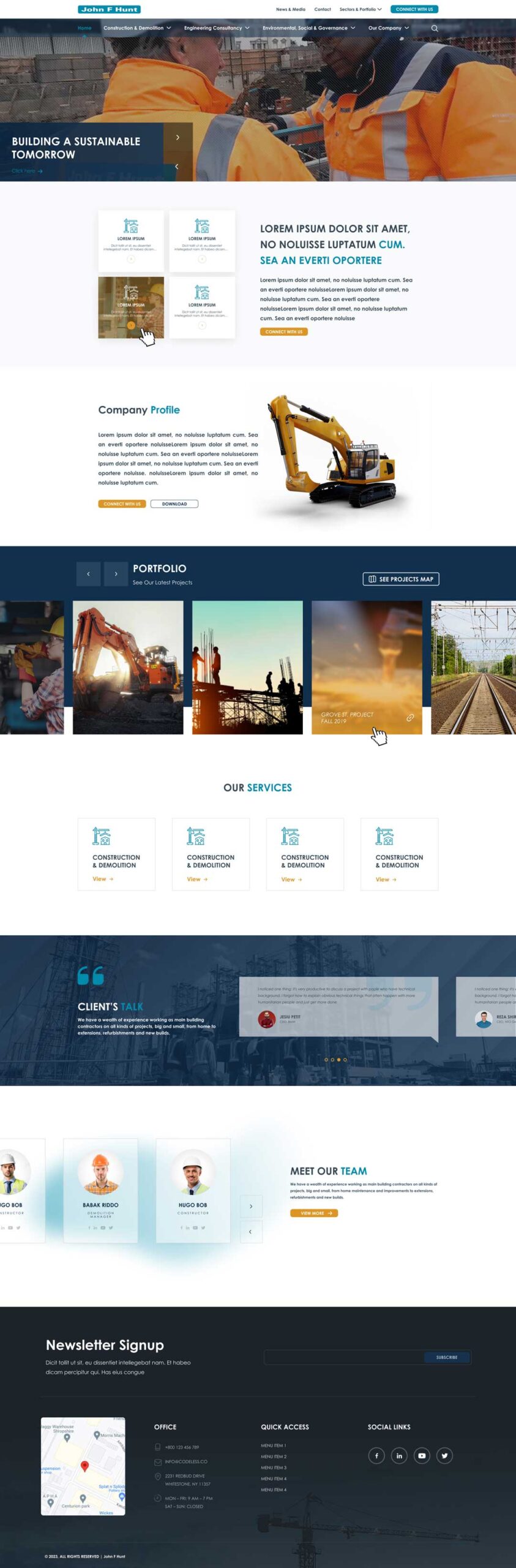This screenshot has height=1568, width=516.
Task: Advance the hero slider with the right arrow
Action: tap(178, 137)
